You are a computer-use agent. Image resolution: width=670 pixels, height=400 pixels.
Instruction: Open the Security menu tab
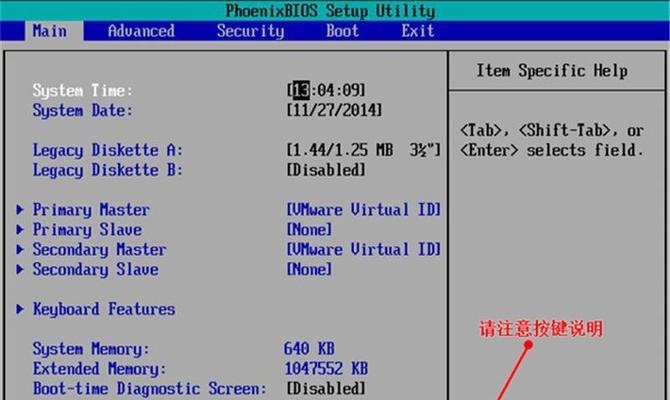[x=250, y=31]
